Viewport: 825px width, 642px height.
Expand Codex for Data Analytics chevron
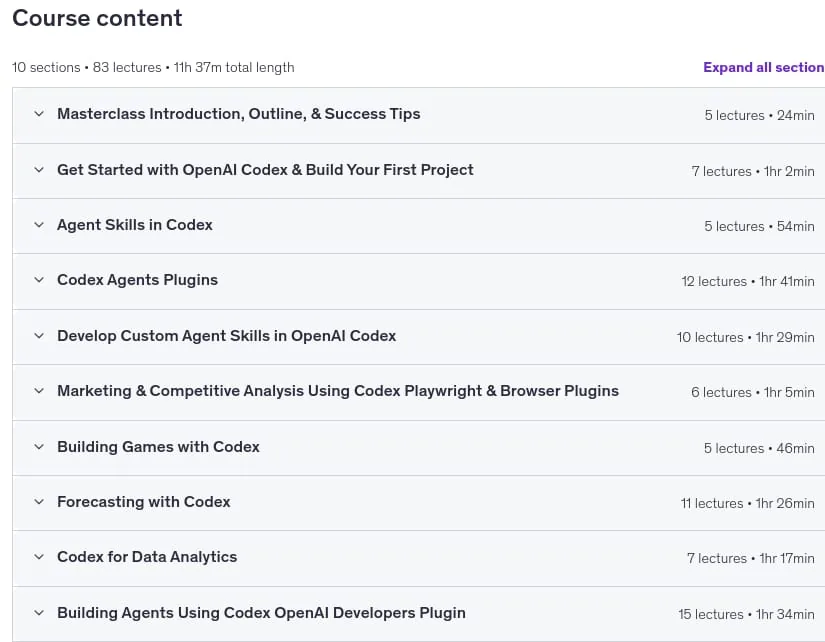click(x=39, y=557)
